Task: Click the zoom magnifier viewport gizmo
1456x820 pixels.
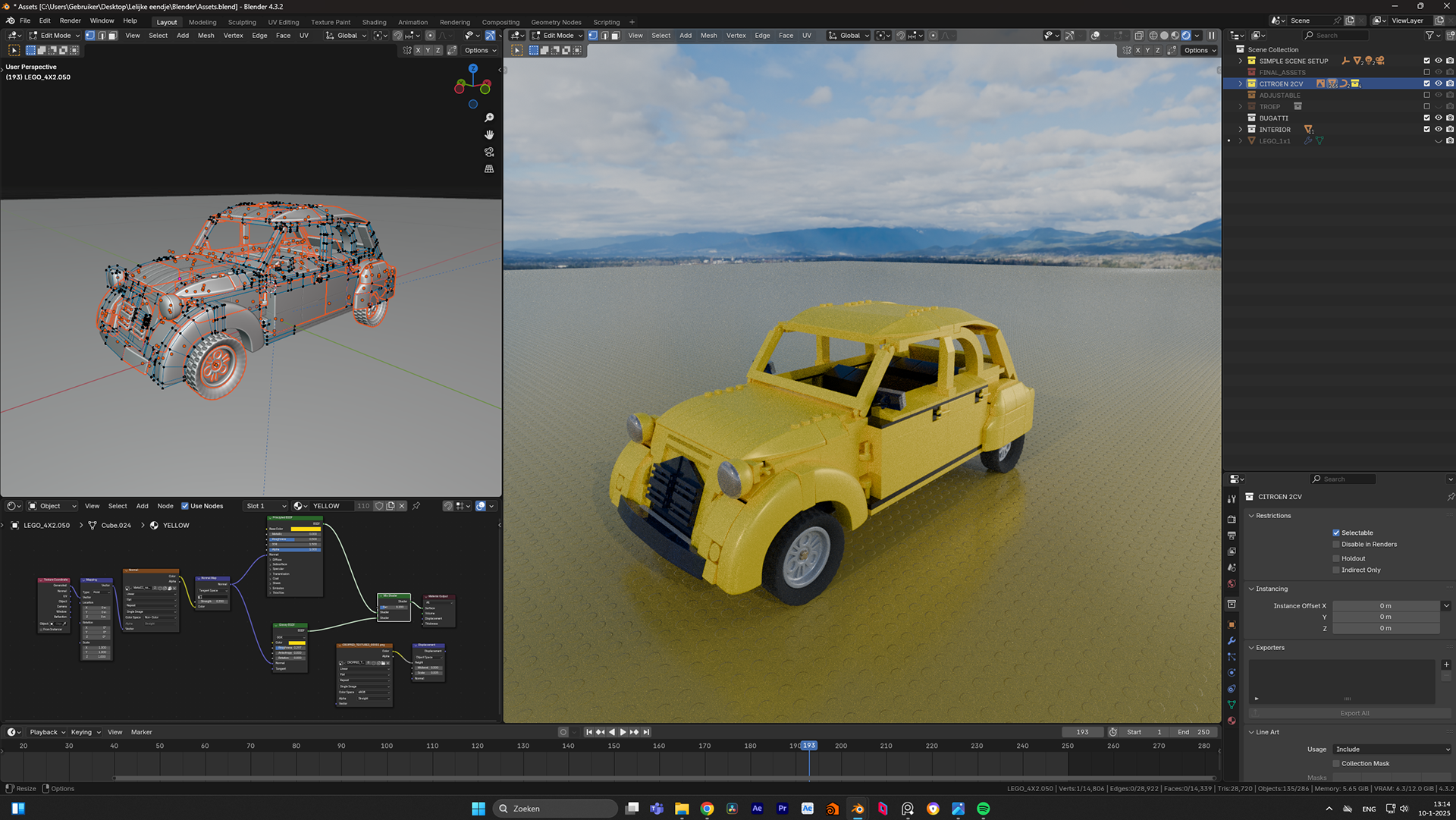Action: point(489,118)
